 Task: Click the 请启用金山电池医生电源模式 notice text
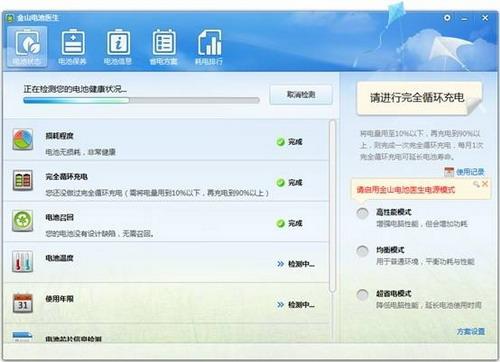coord(405,190)
